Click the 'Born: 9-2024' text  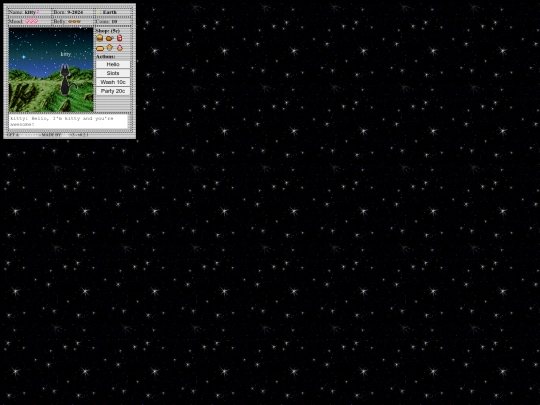[68, 12]
